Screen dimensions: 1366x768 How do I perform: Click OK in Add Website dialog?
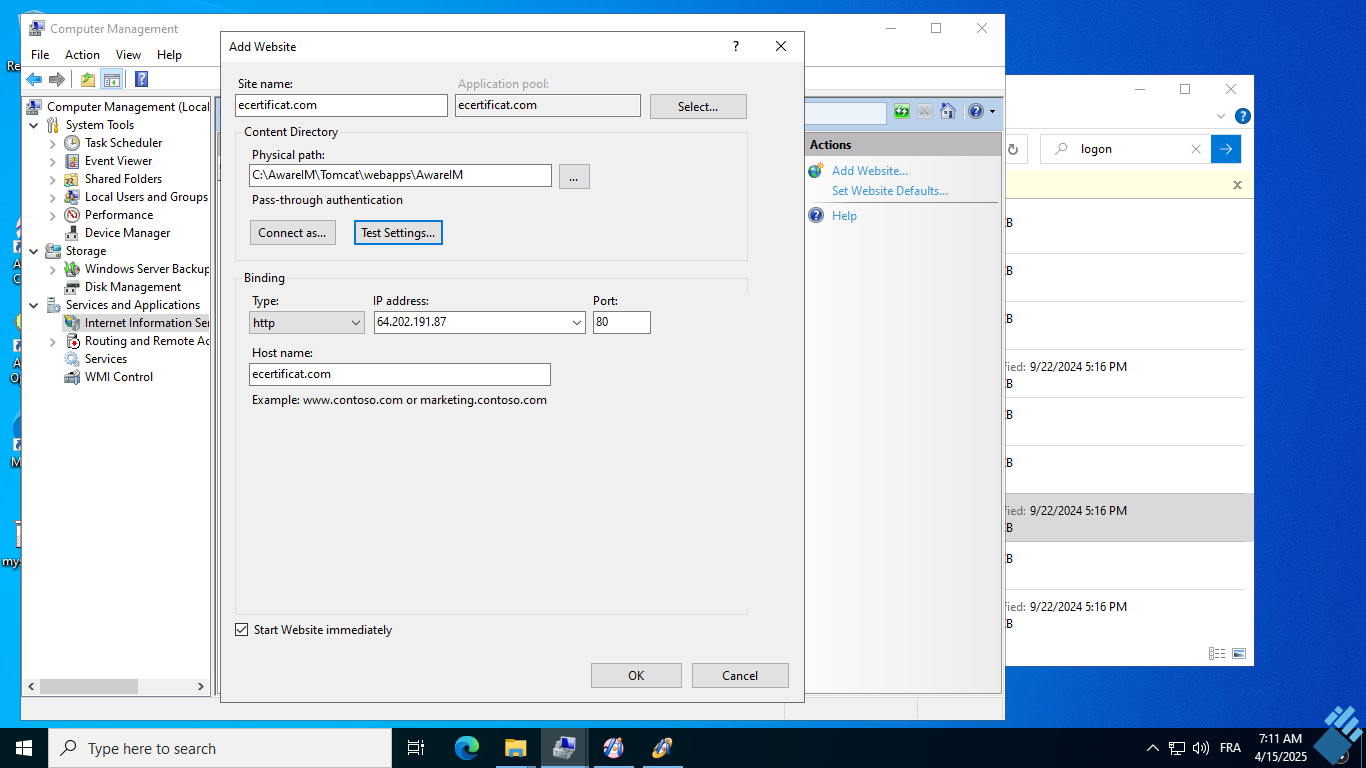636,675
